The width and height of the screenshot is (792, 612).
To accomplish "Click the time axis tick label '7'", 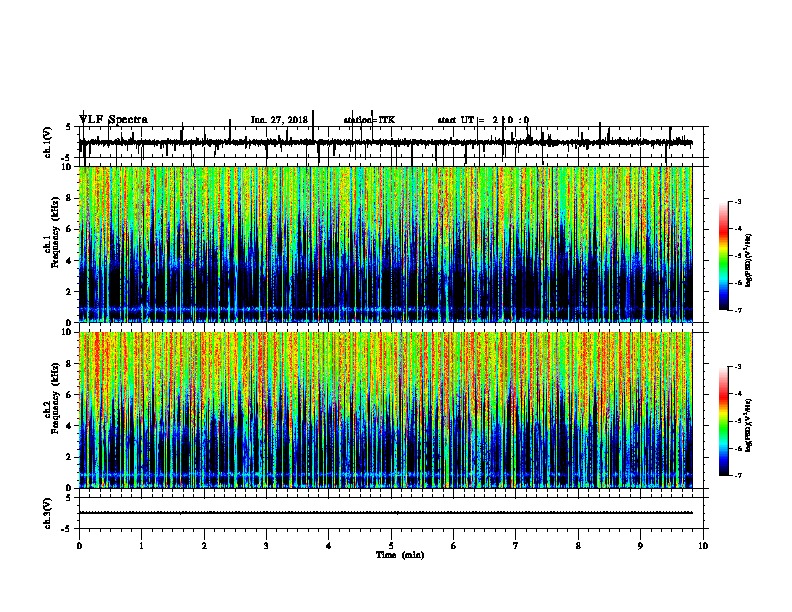I will (x=516, y=546).
